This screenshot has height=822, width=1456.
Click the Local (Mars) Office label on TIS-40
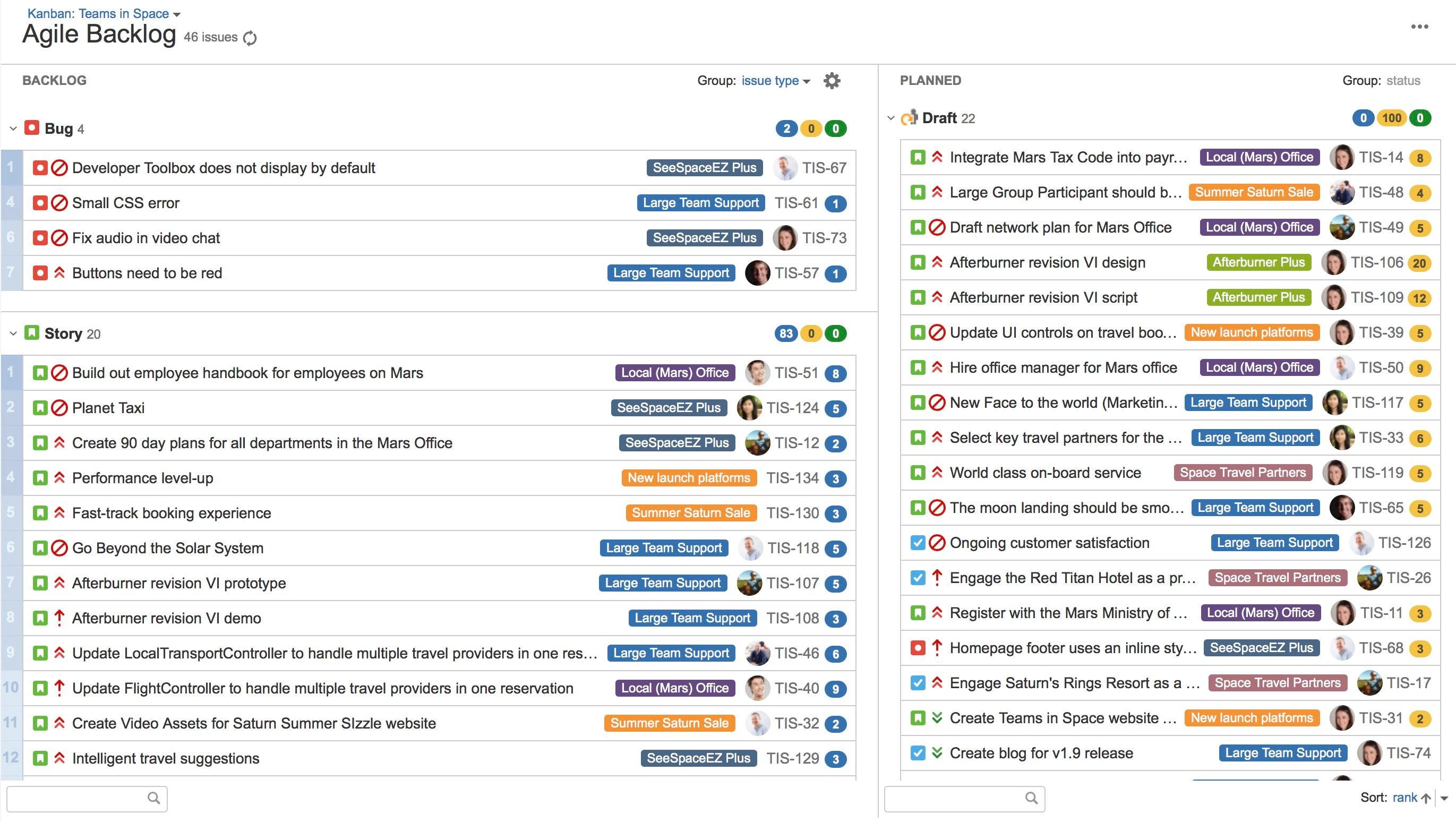675,688
